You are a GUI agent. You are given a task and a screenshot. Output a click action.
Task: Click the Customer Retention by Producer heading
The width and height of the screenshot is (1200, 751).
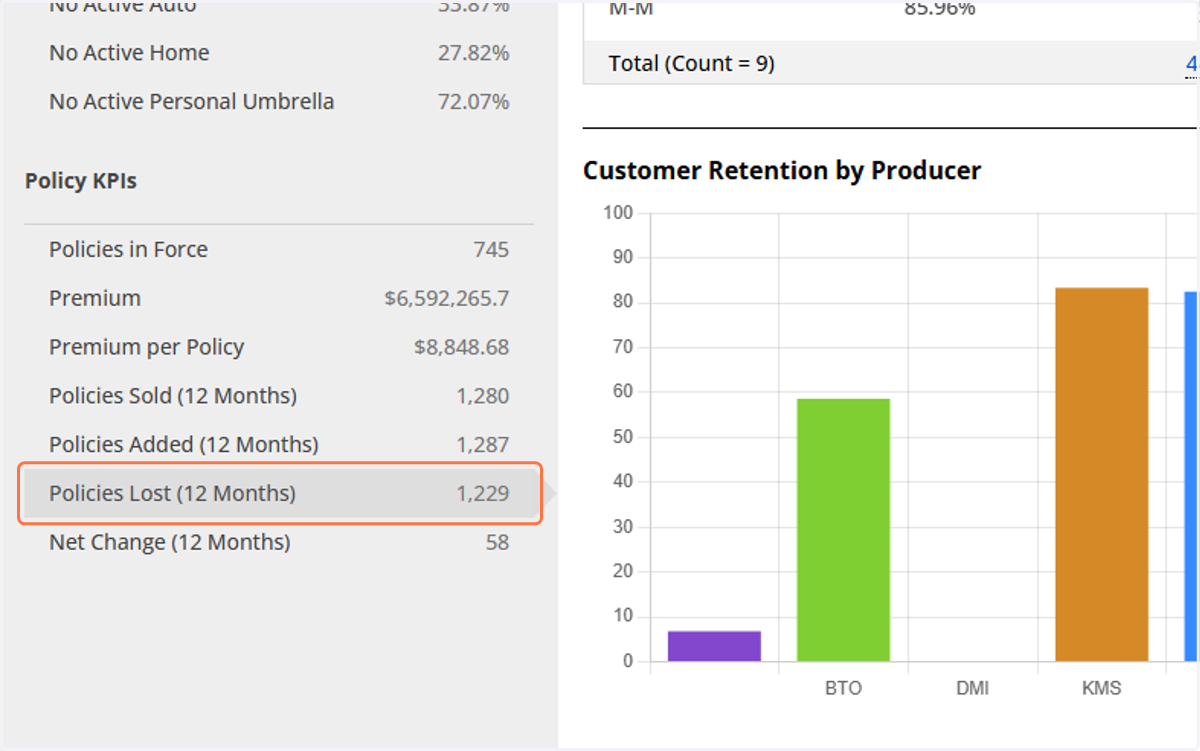point(782,171)
